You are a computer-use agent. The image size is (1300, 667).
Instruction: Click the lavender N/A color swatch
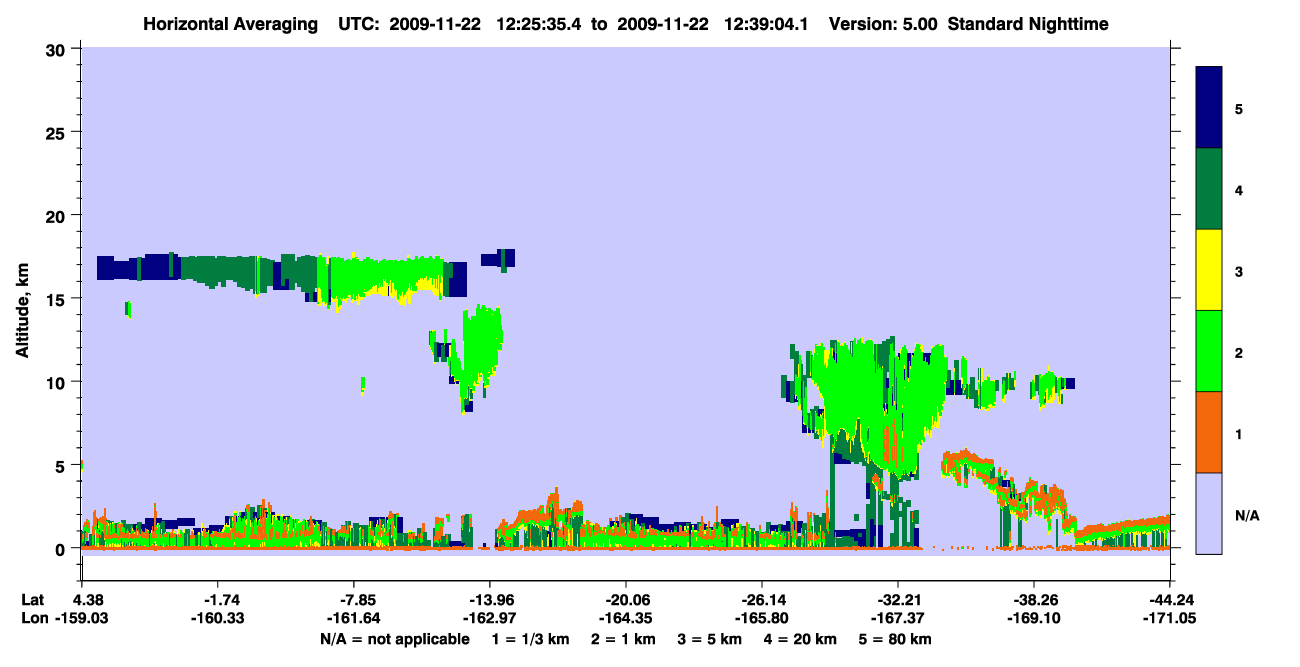(x=1209, y=512)
